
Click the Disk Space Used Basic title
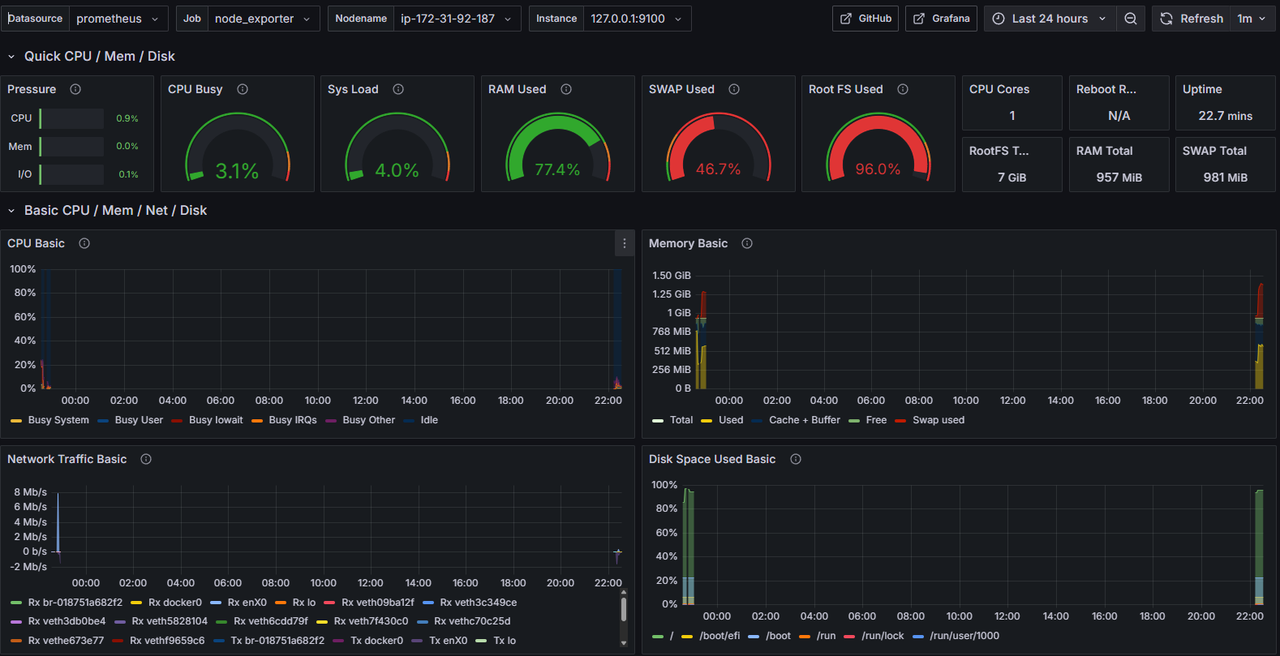tap(712, 459)
